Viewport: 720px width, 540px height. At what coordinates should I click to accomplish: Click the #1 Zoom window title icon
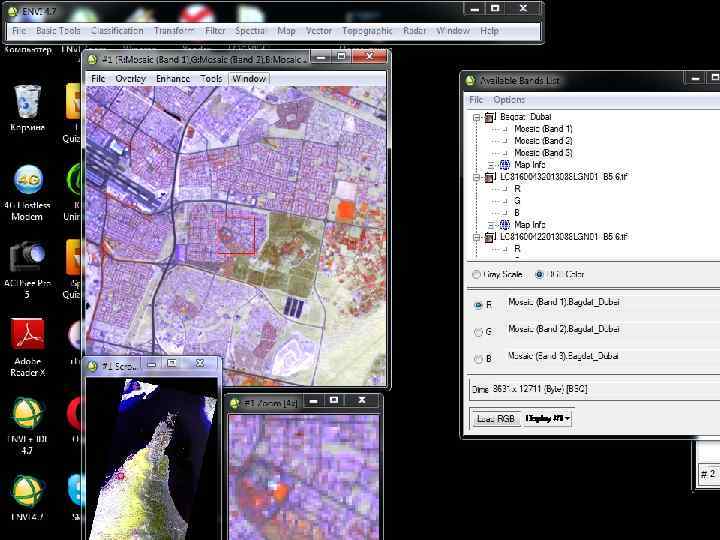235,404
